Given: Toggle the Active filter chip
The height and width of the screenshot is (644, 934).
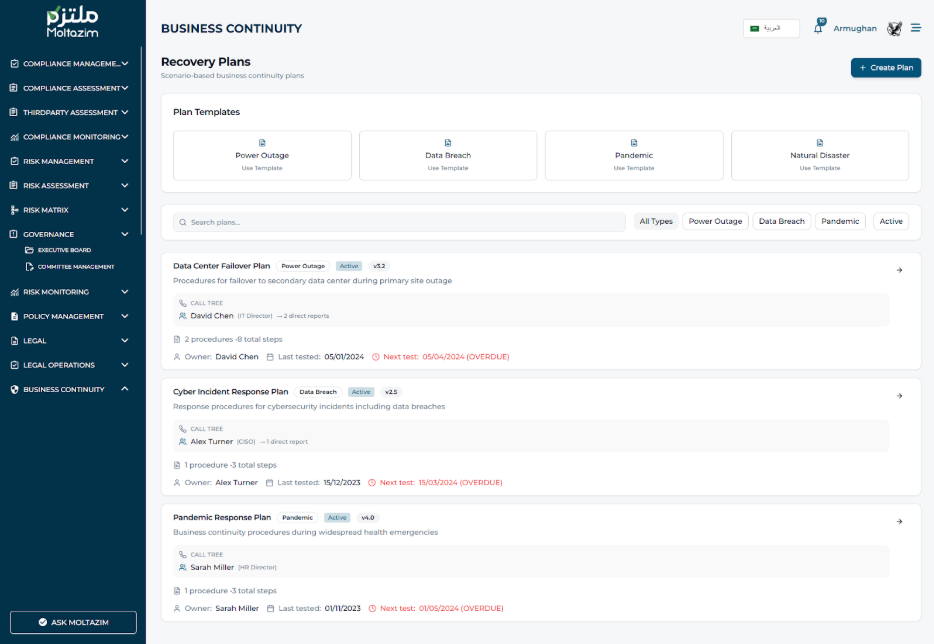Looking at the screenshot, I should pyautogui.click(x=890, y=221).
